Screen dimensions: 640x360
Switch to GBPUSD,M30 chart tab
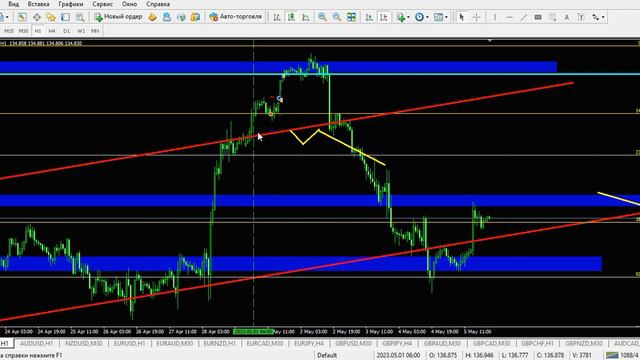[x=353, y=344]
